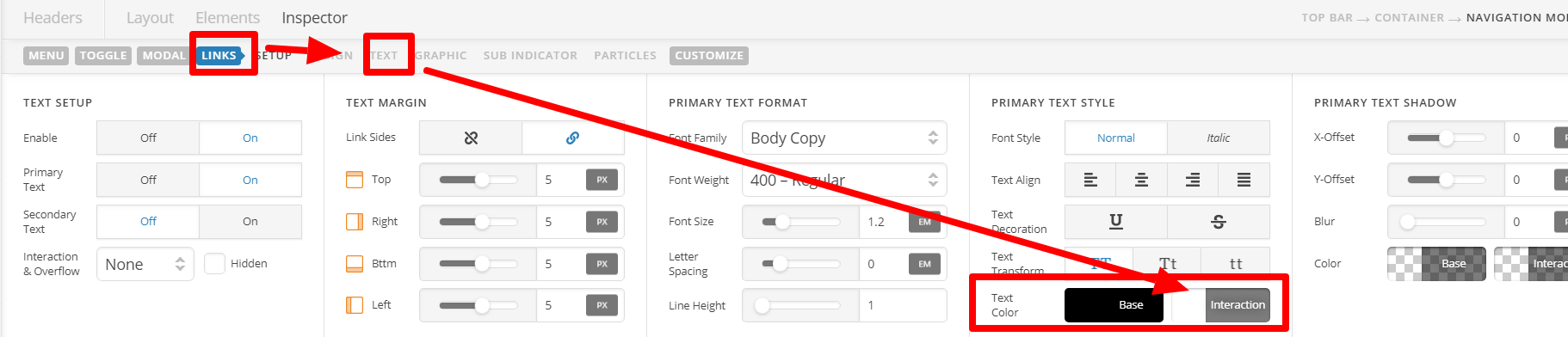Viewport: 1568px width, 337px height.
Task: Set Font Style to Italic
Action: coord(1219,138)
